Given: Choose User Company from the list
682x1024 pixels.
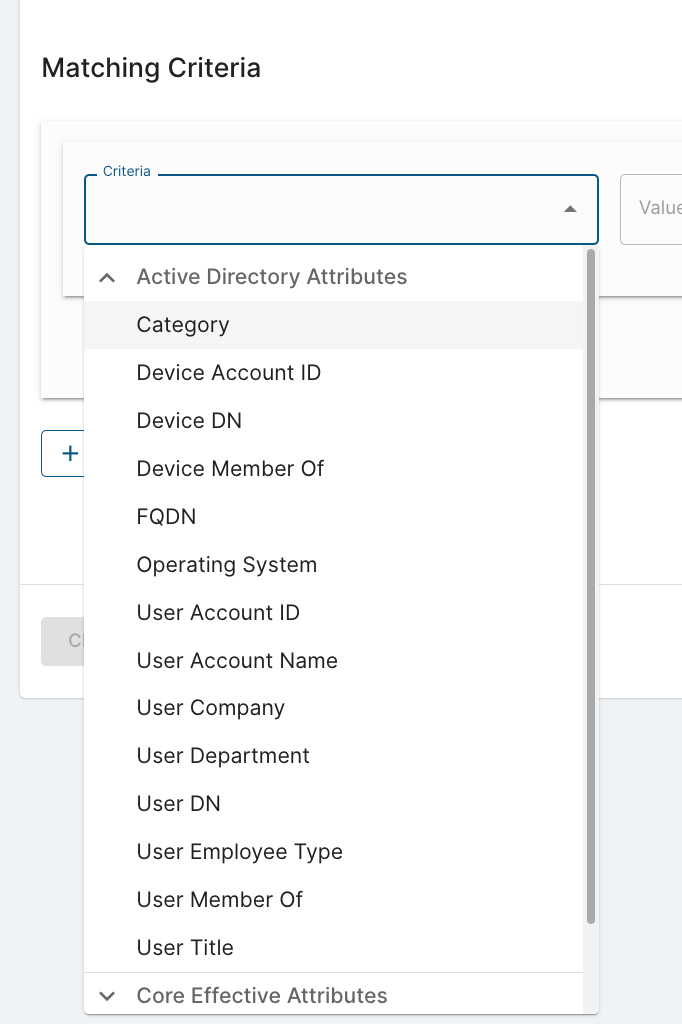Looking at the screenshot, I should [x=211, y=708].
